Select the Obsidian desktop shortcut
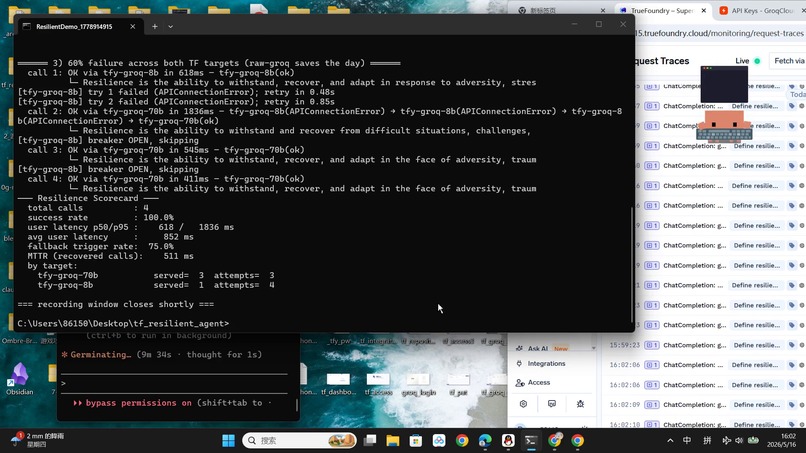This screenshot has height=453, width=806. pos(19,378)
